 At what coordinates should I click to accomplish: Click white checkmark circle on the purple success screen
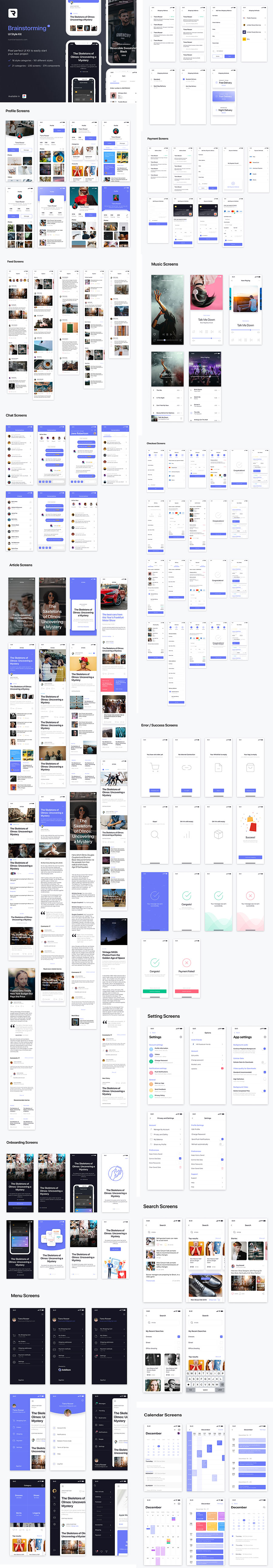(155, 895)
